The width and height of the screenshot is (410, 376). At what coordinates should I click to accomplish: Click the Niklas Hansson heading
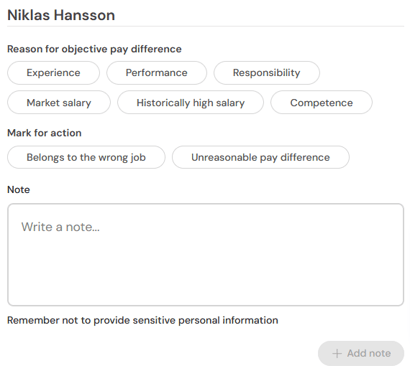[x=61, y=15]
